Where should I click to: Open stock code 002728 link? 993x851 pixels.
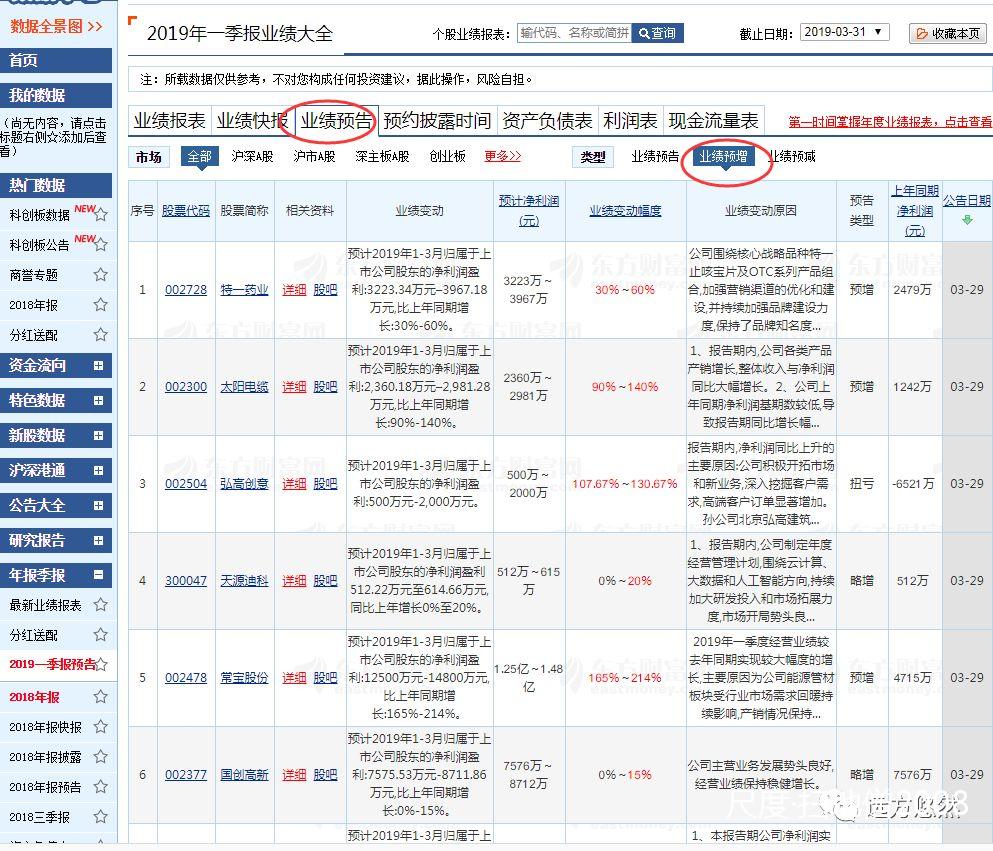click(x=186, y=289)
